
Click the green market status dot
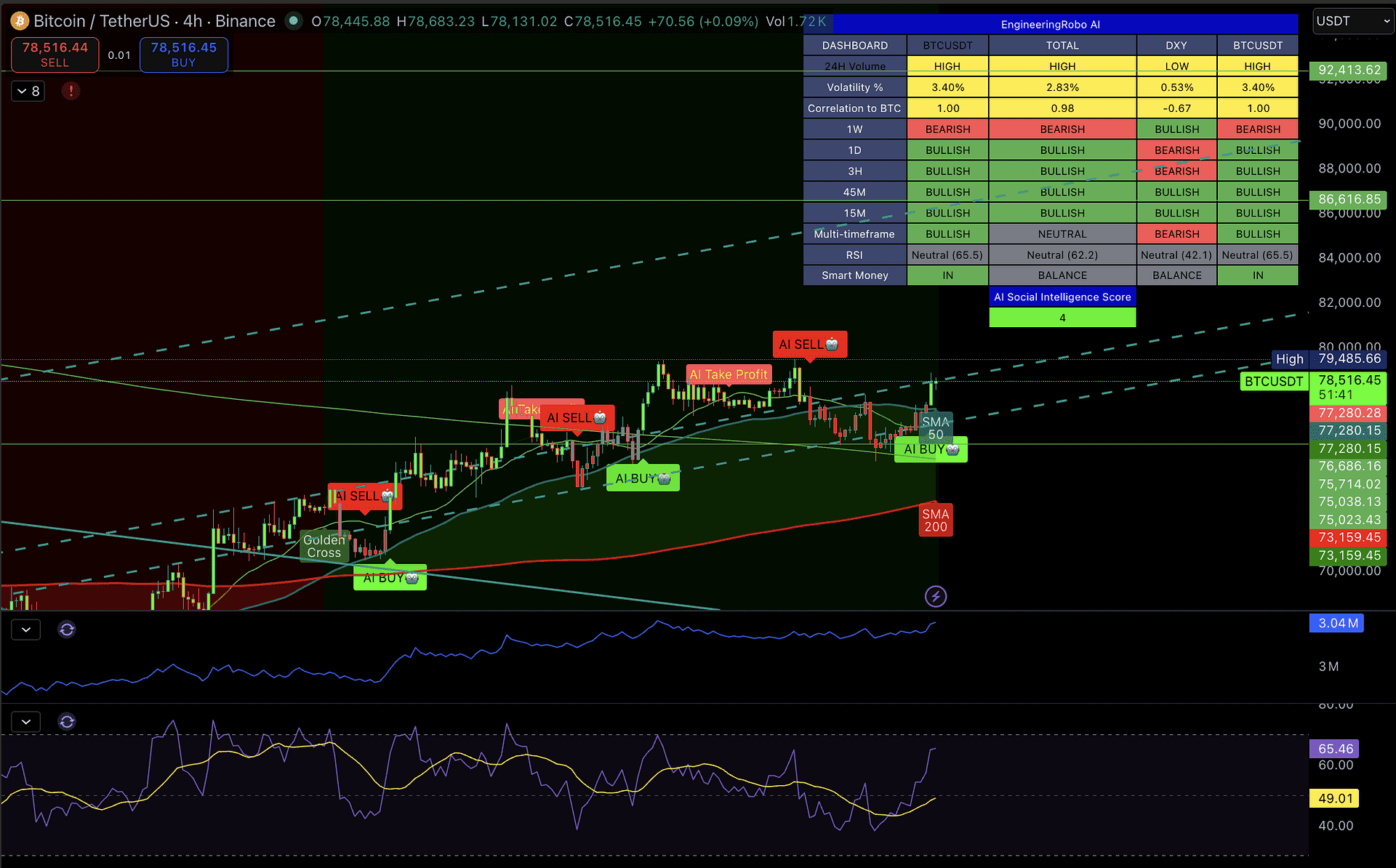tap(294, 21)
